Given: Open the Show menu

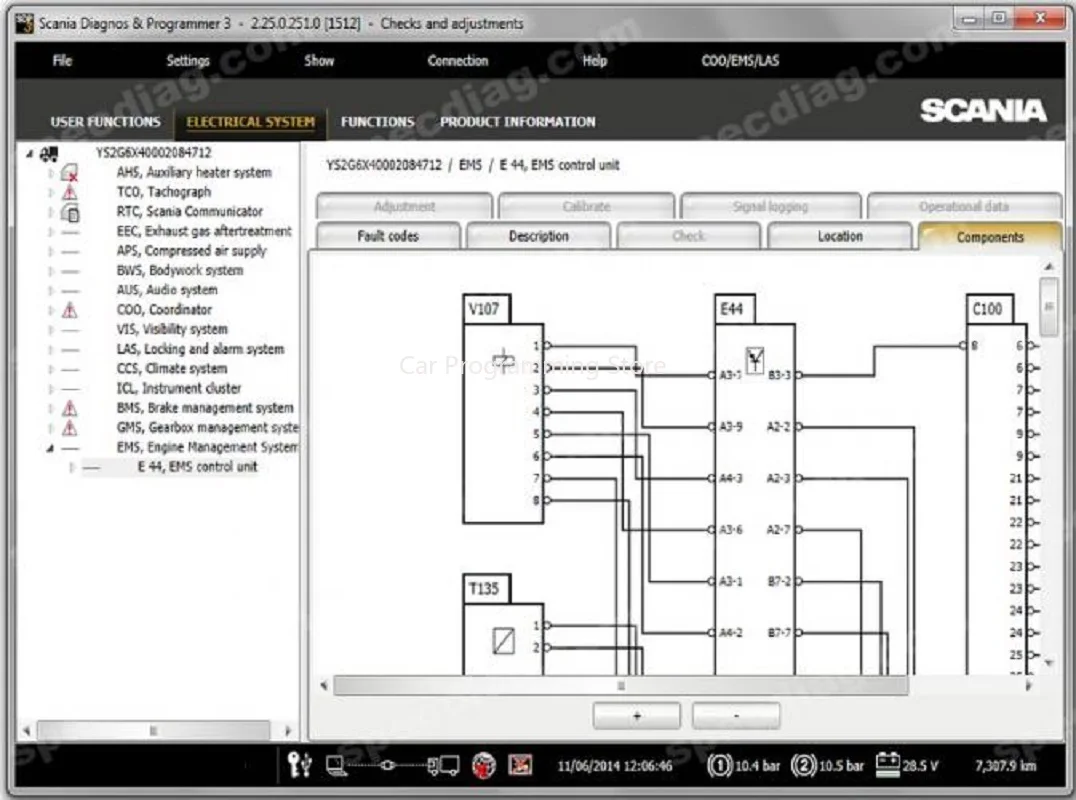Looking at the screenshot, I should coord(319,60).
